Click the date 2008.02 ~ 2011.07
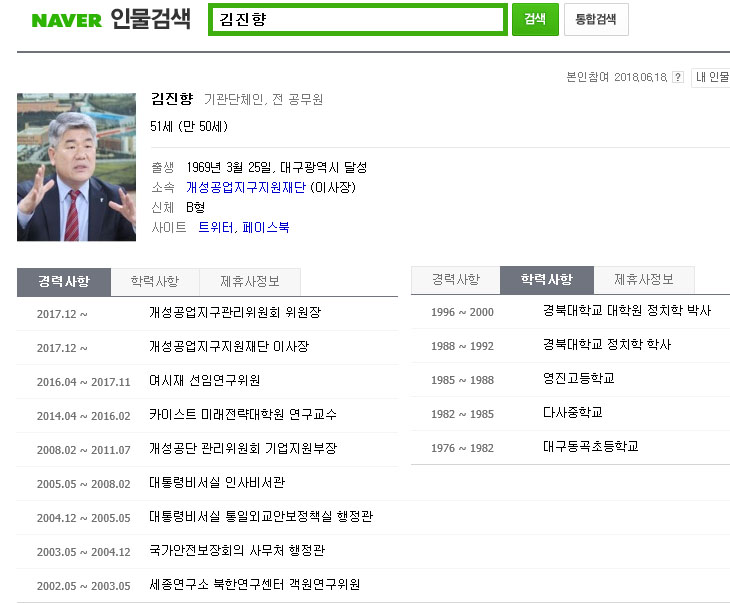 tap(83, 450)
